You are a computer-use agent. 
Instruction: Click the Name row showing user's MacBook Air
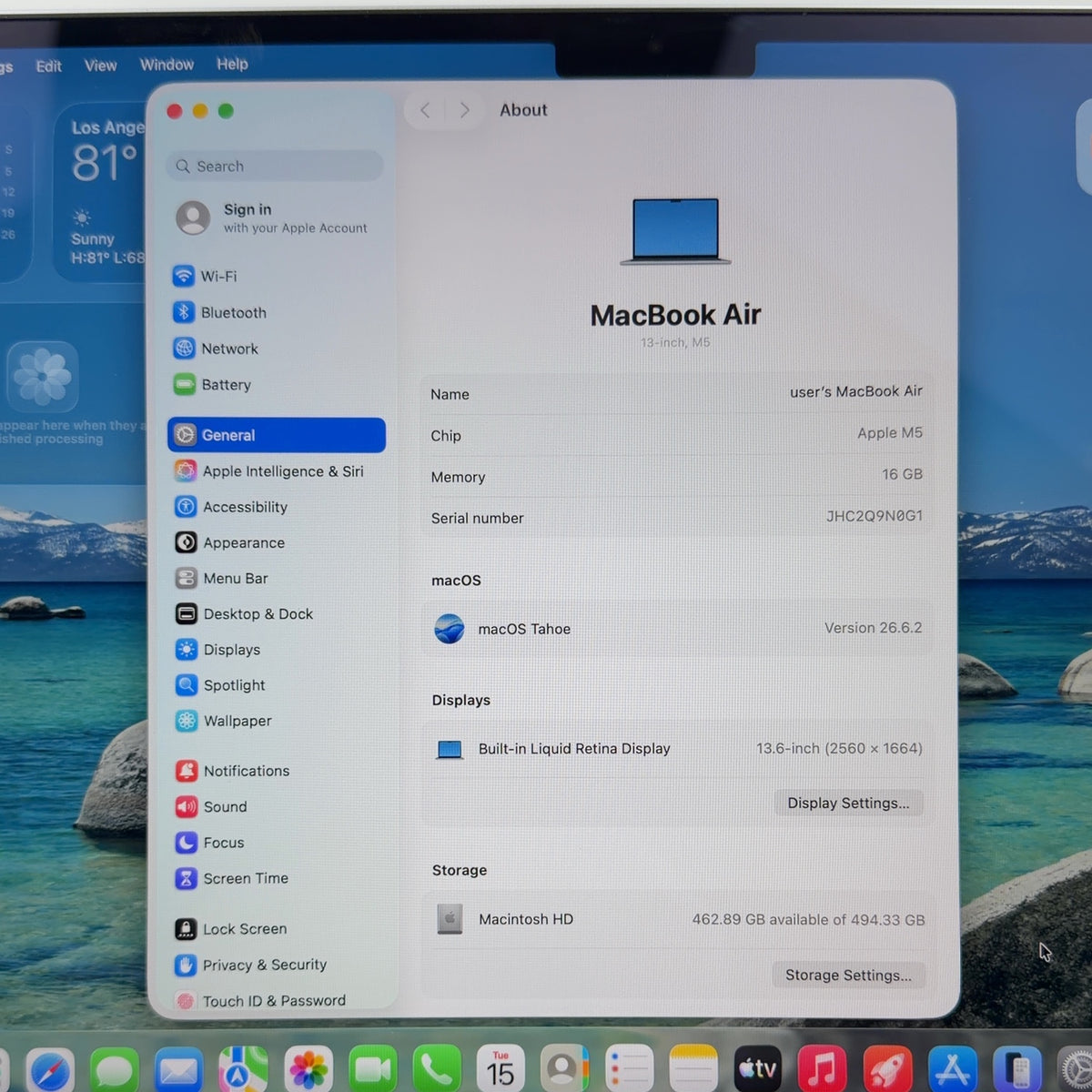coord(676,393)
